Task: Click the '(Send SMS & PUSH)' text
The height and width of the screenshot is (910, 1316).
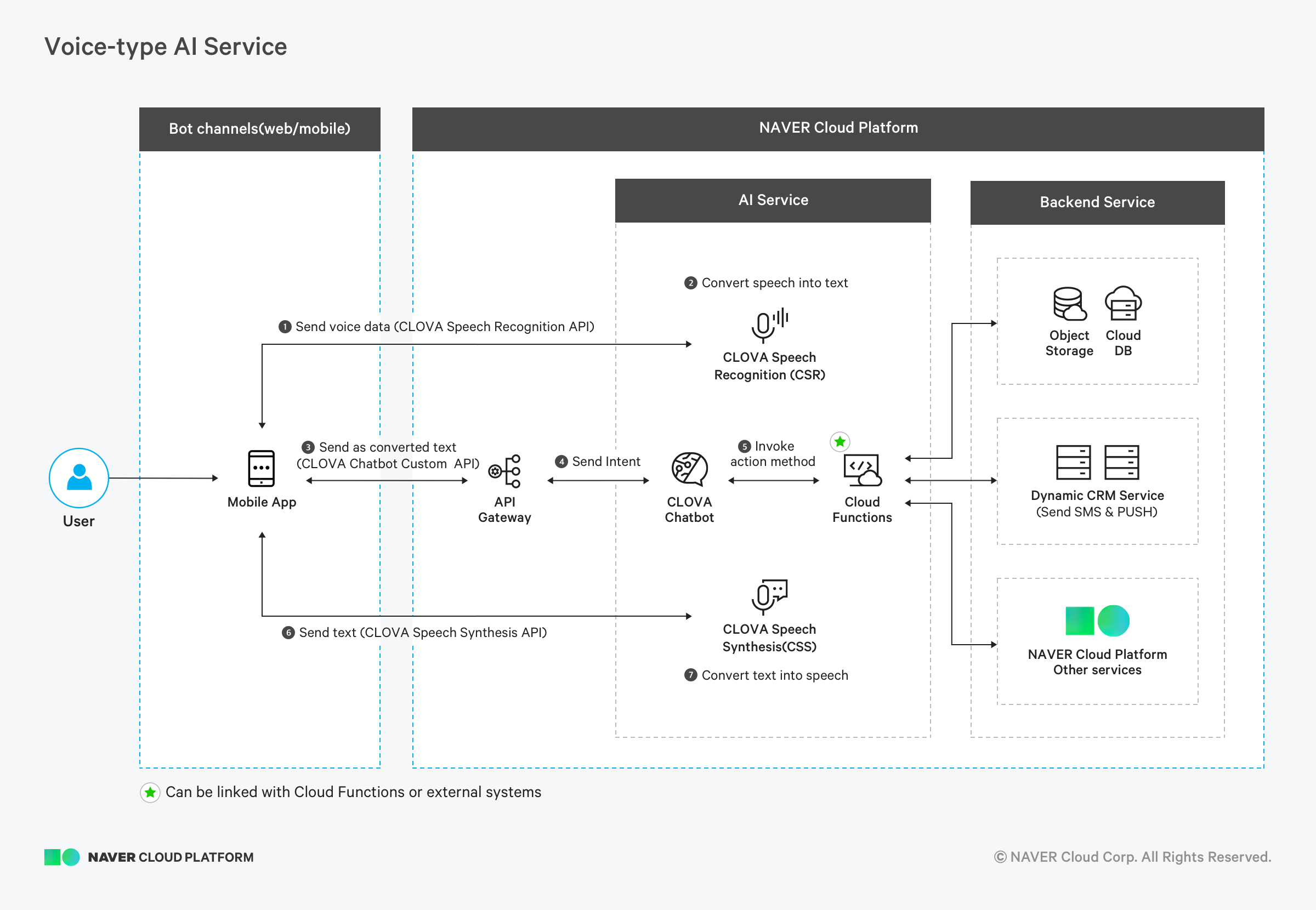Action: point(1097,512)
